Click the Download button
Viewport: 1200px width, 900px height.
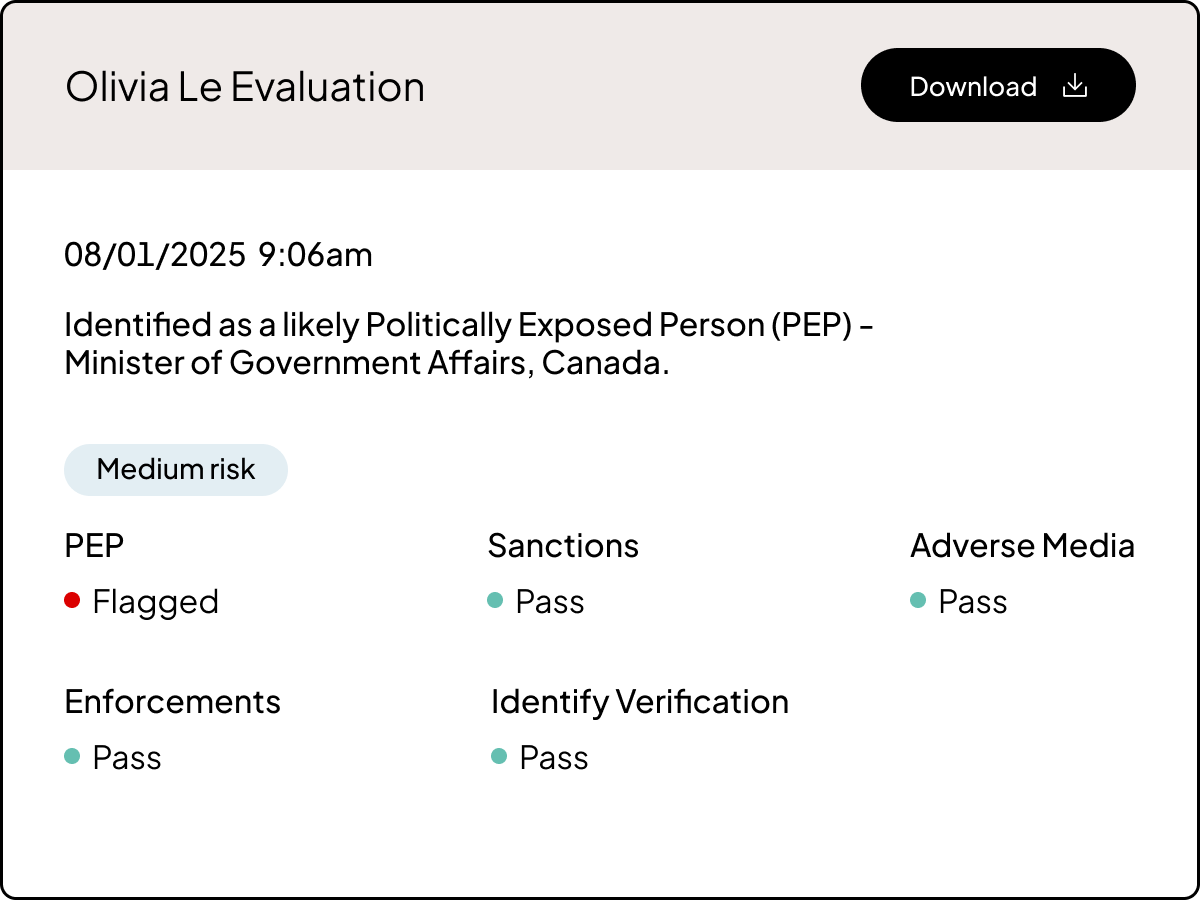pos(997,85)
